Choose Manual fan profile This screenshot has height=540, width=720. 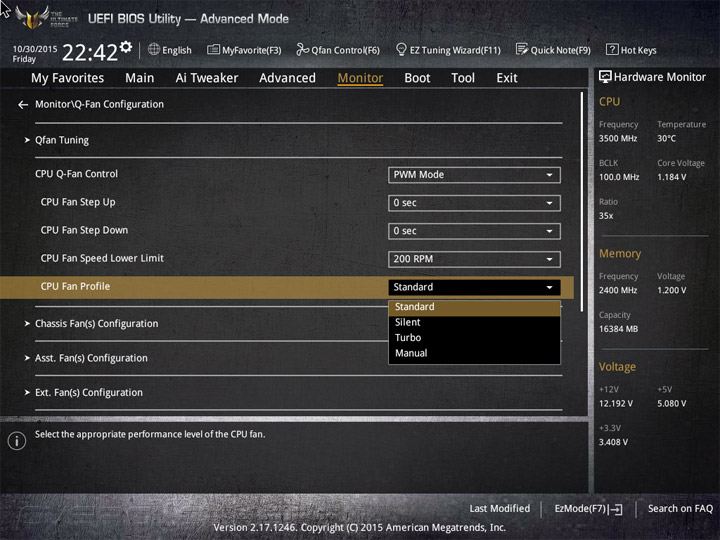click(474, 353)
